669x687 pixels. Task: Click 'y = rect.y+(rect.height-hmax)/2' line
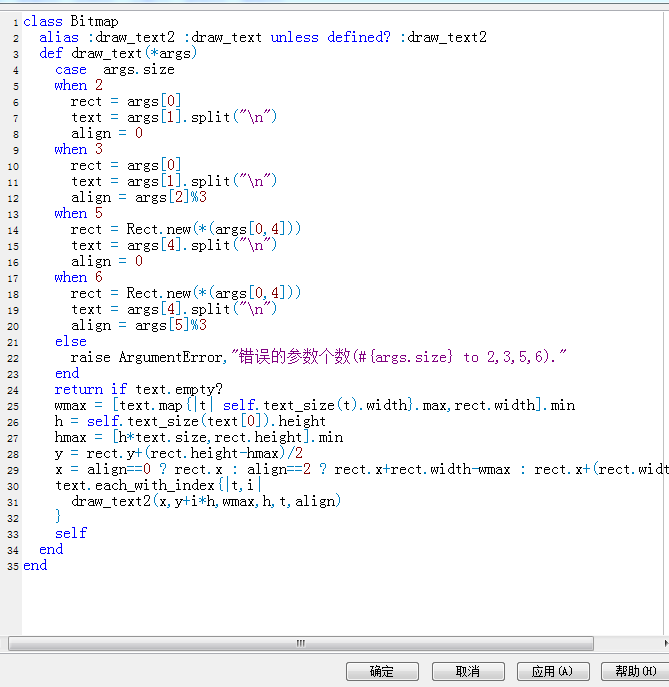tap(179, 453)
